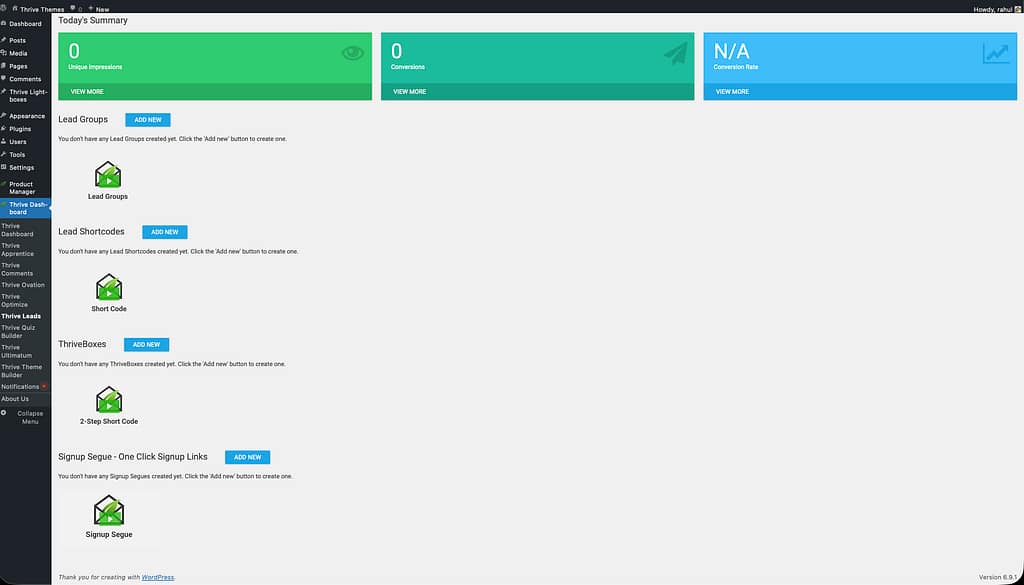1024x585 pixels.
Task: Open Thrive Quiz Builder from sidebar submenu
Action: pyautogui.click(x=17, y=331)
